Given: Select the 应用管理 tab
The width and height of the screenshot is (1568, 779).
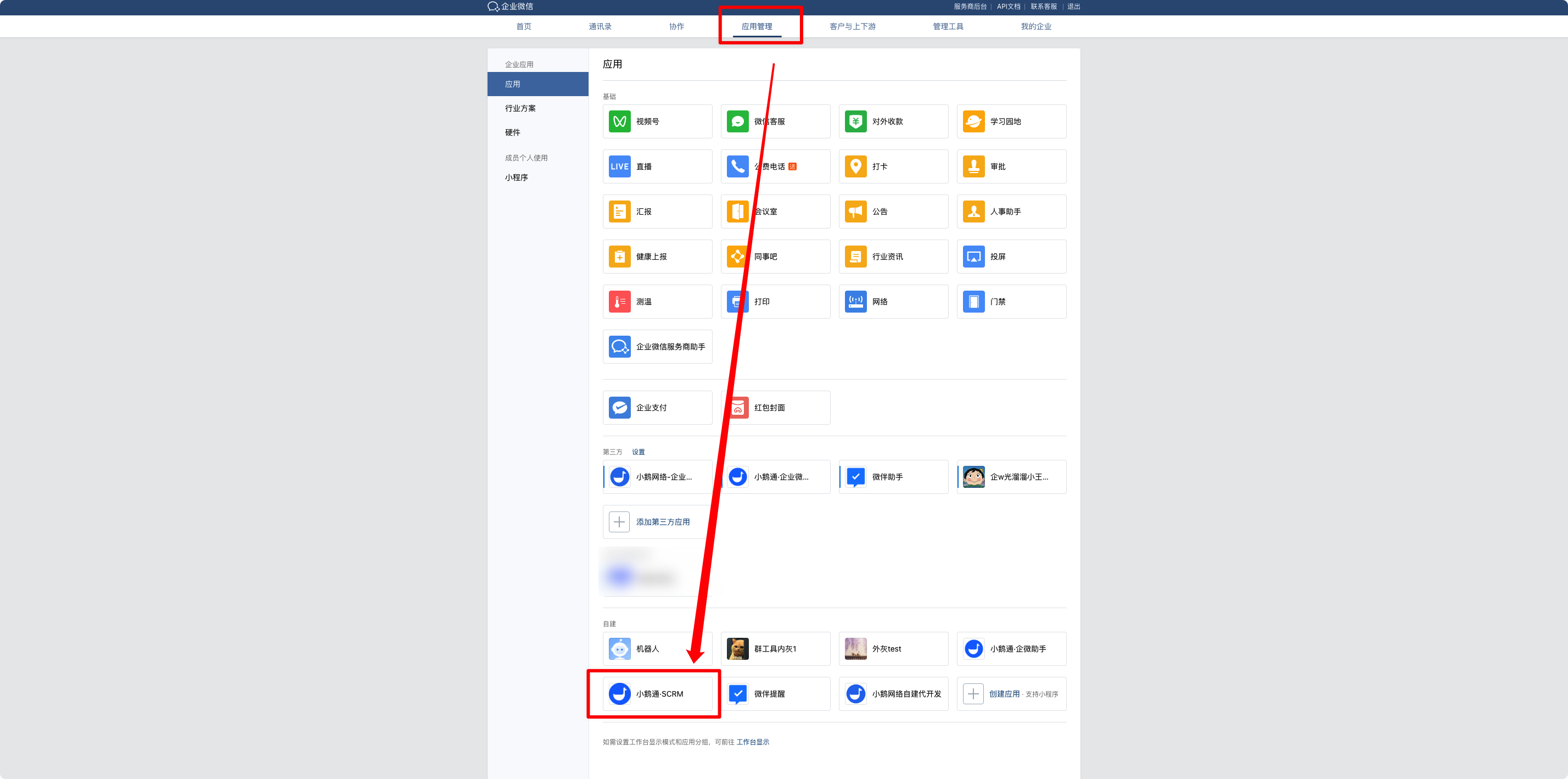Looking at the screenshot, I should coord(757,26).
